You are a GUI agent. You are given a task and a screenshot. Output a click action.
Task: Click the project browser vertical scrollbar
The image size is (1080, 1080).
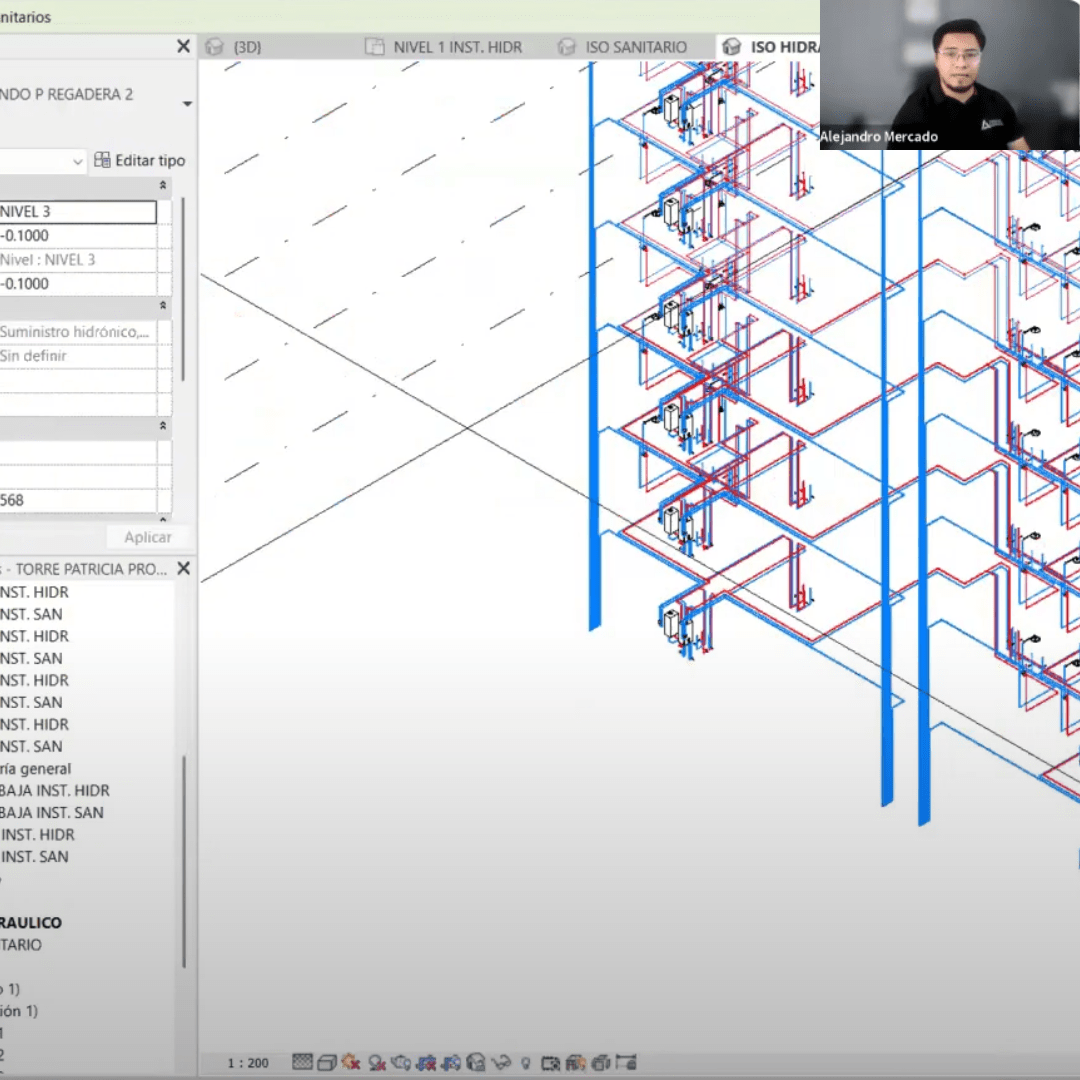click(184, 860)
